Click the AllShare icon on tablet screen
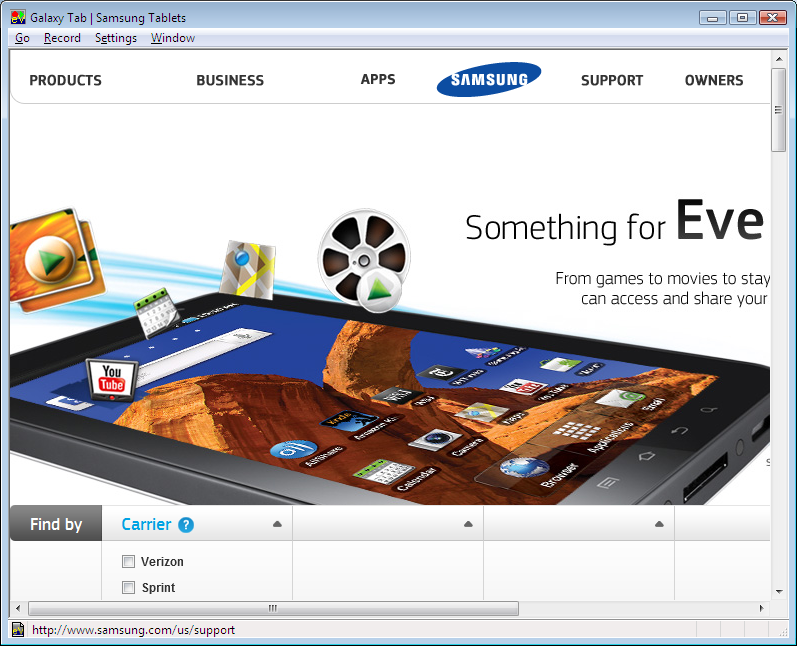797x646 pixels. (294, 449)
